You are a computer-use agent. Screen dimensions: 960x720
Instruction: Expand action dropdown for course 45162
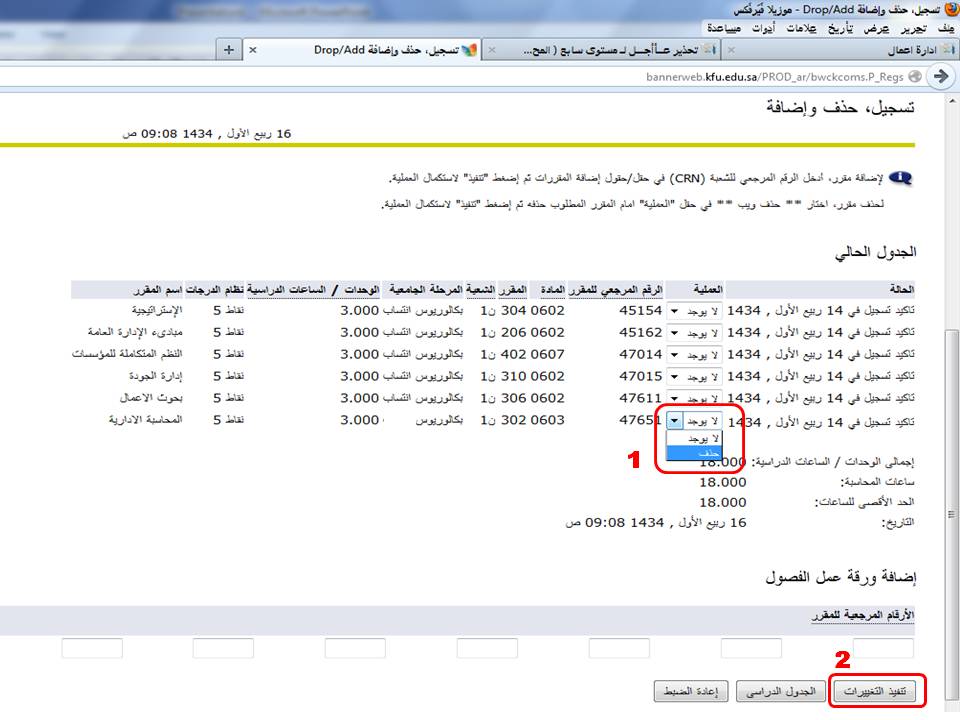pos(695,332)
